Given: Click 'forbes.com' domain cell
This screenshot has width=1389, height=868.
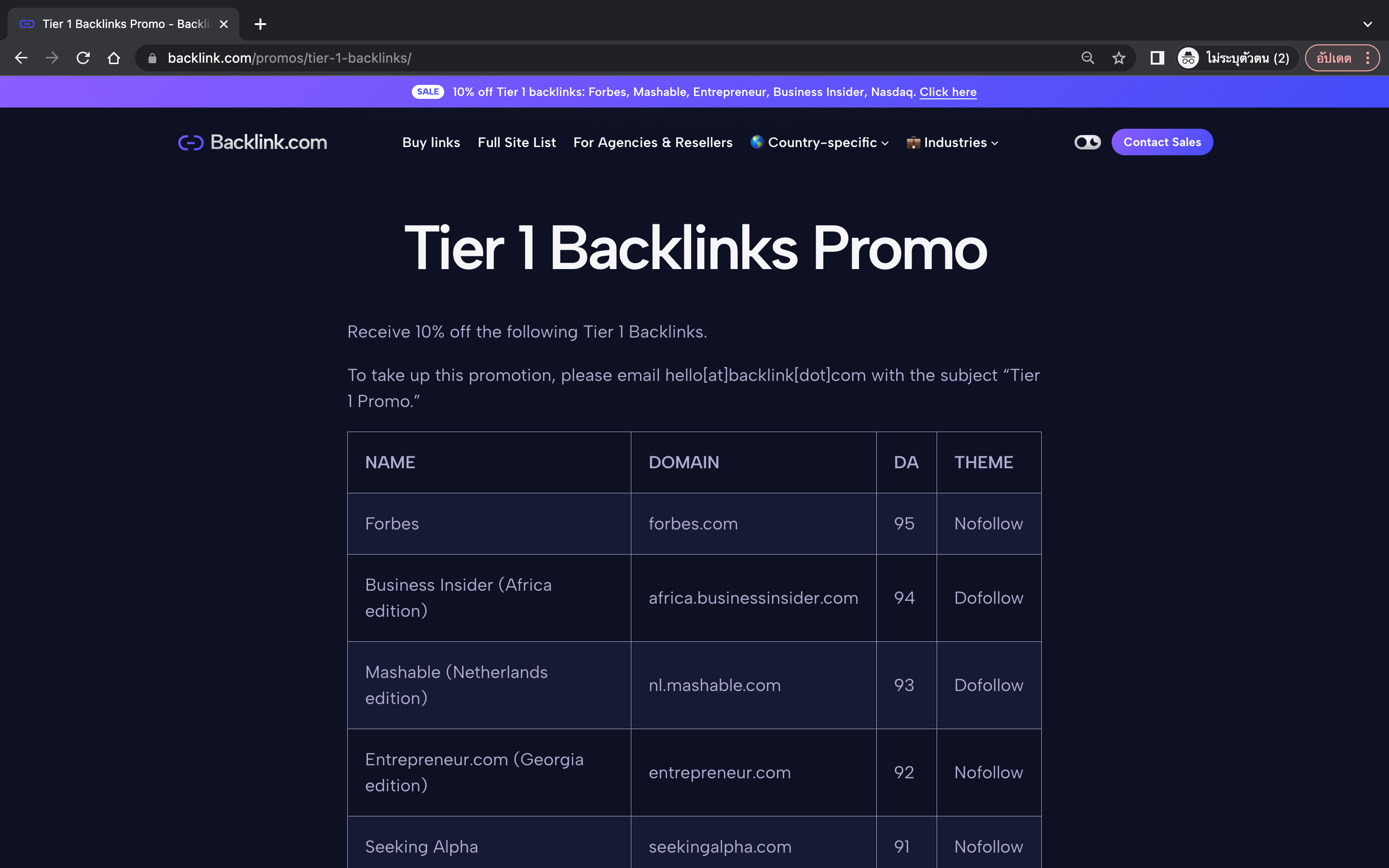Looking at the screenshot, I should pos(754,524).
